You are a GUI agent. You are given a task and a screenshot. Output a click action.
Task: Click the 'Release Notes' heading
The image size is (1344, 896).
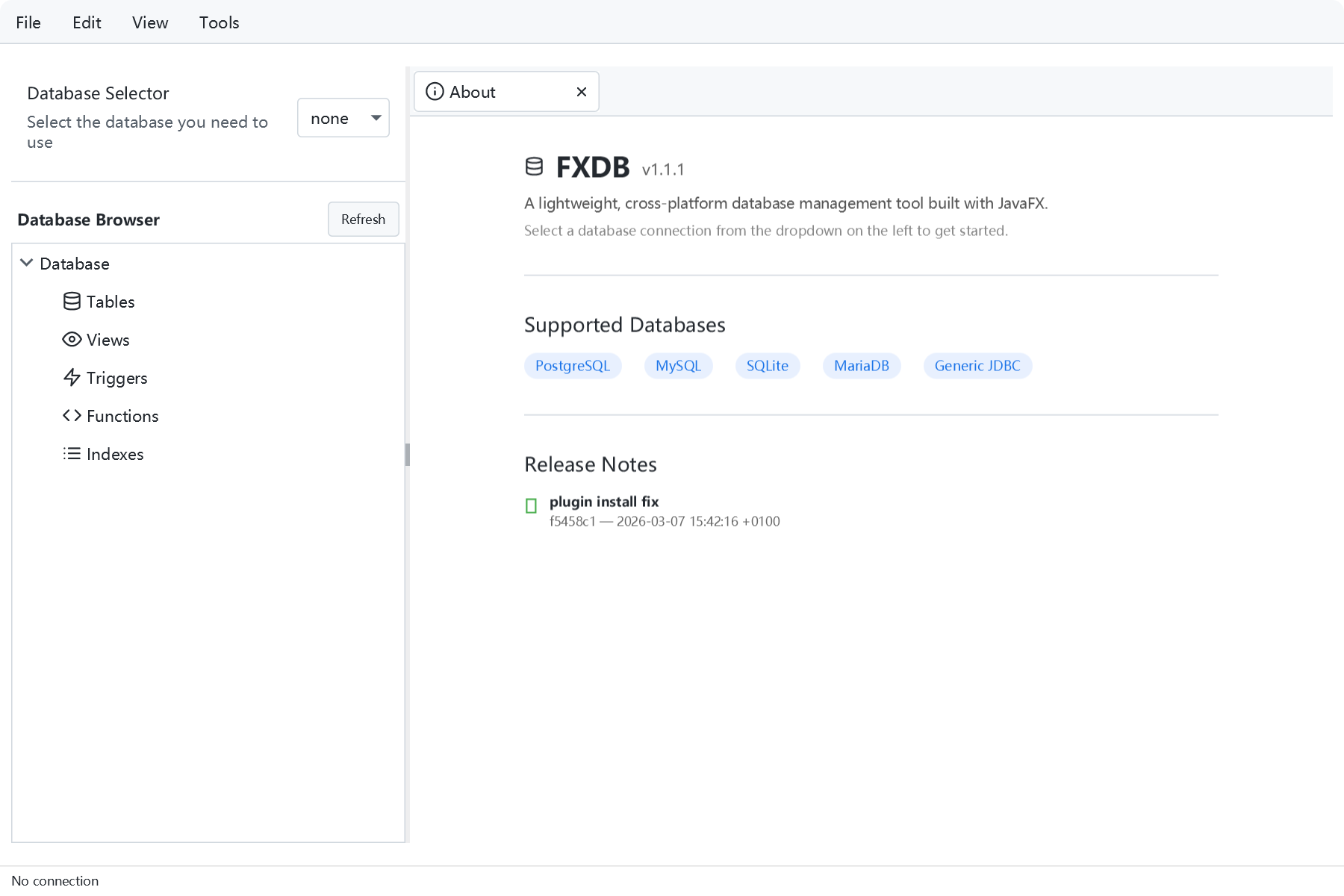(x=591, y=464)
